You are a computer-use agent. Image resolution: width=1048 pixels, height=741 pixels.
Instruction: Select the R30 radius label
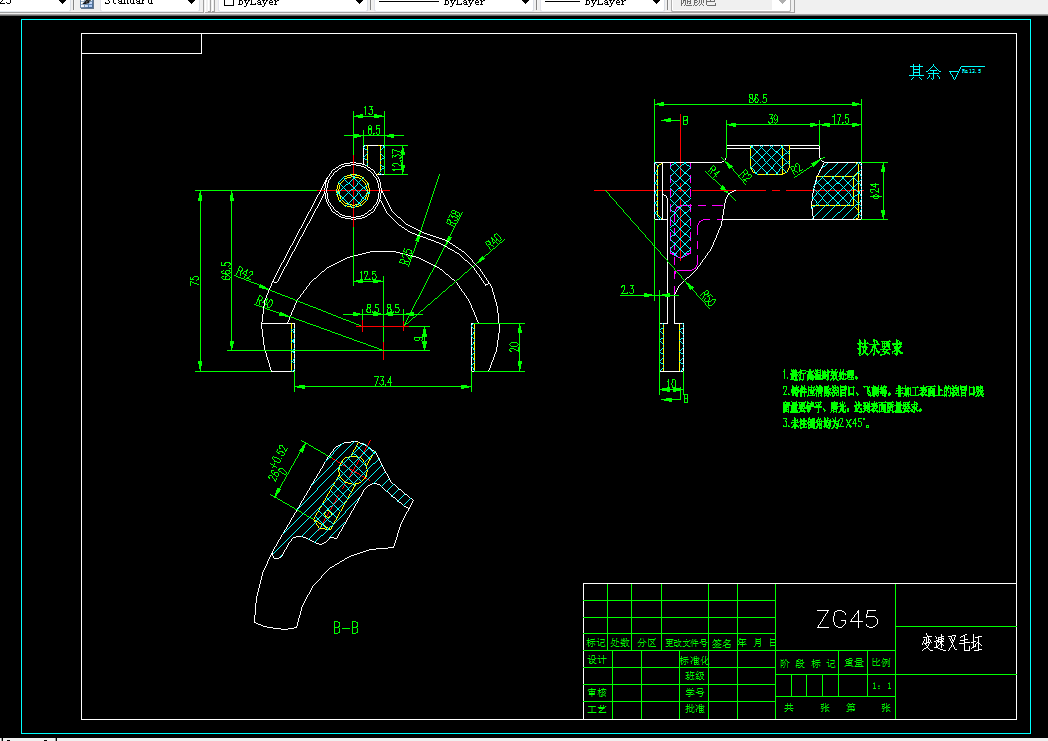264,303
